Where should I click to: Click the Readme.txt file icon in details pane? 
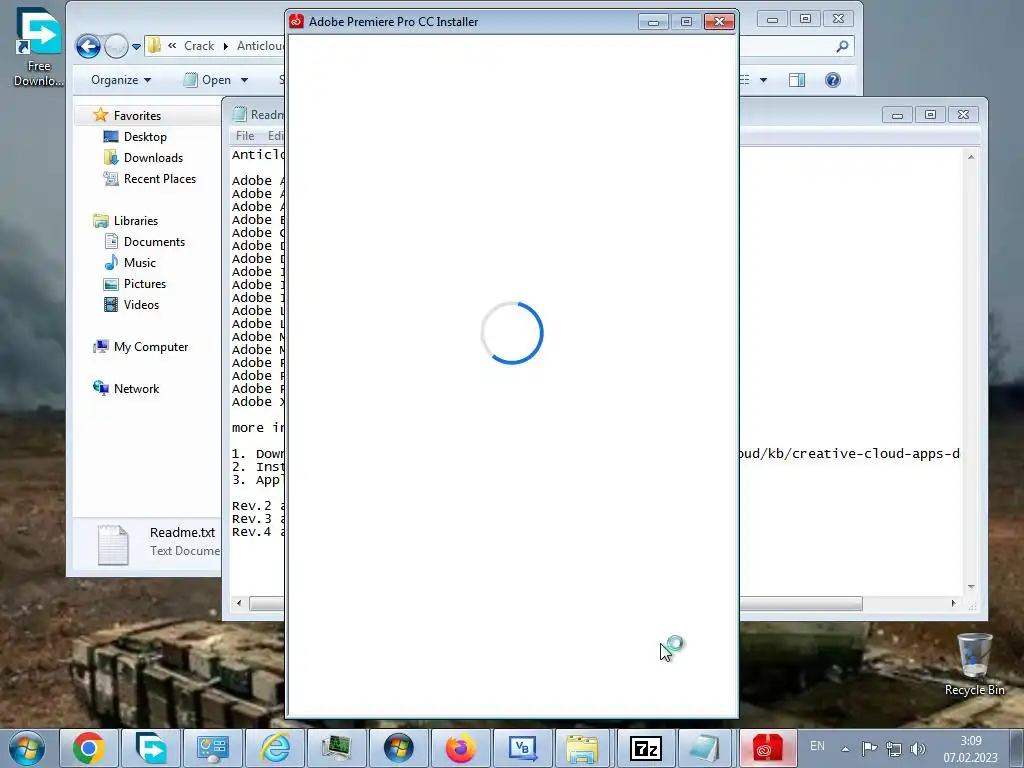click(113, 545)
